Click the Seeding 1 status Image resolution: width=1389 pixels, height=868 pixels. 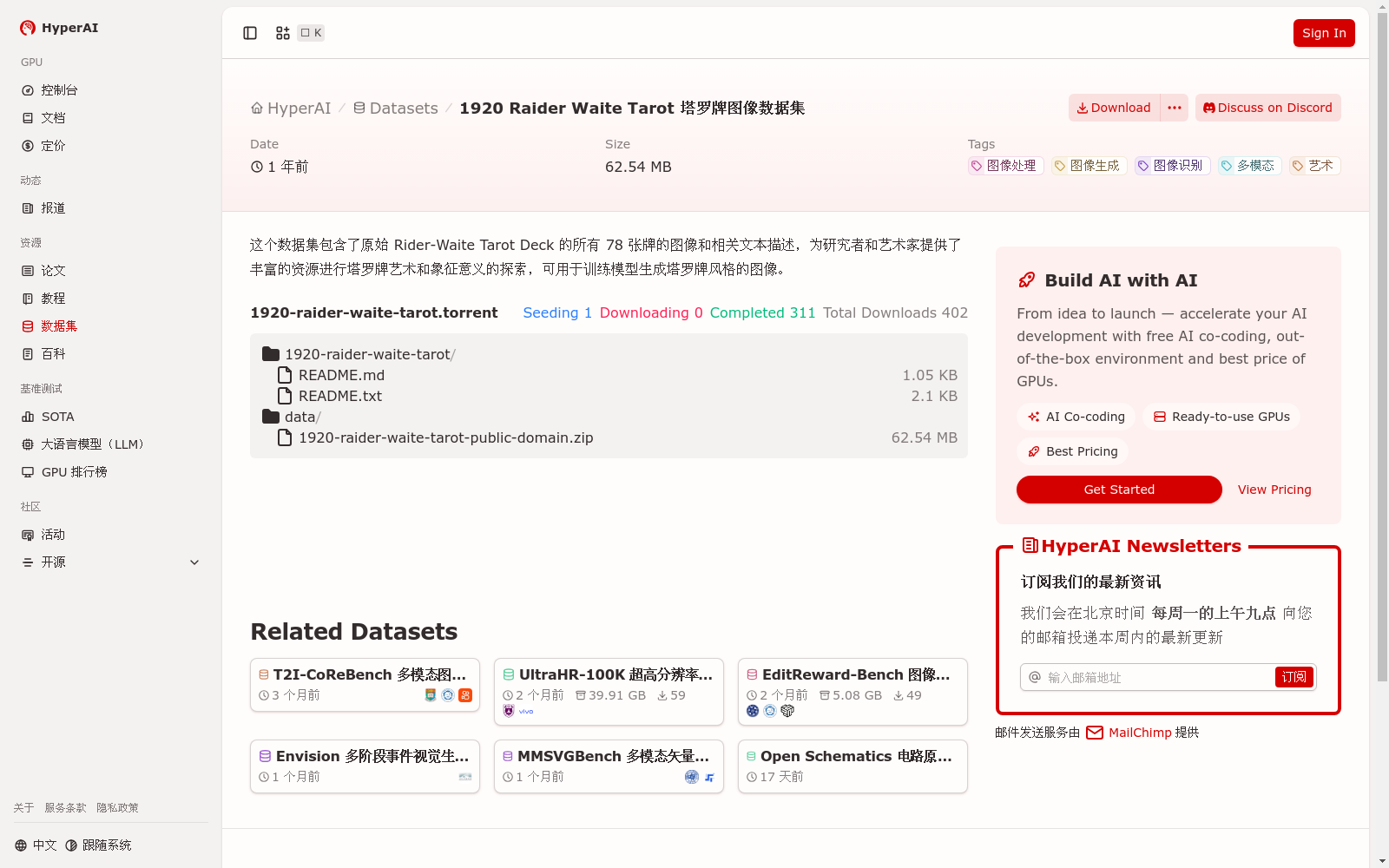[x=557, y=312]
